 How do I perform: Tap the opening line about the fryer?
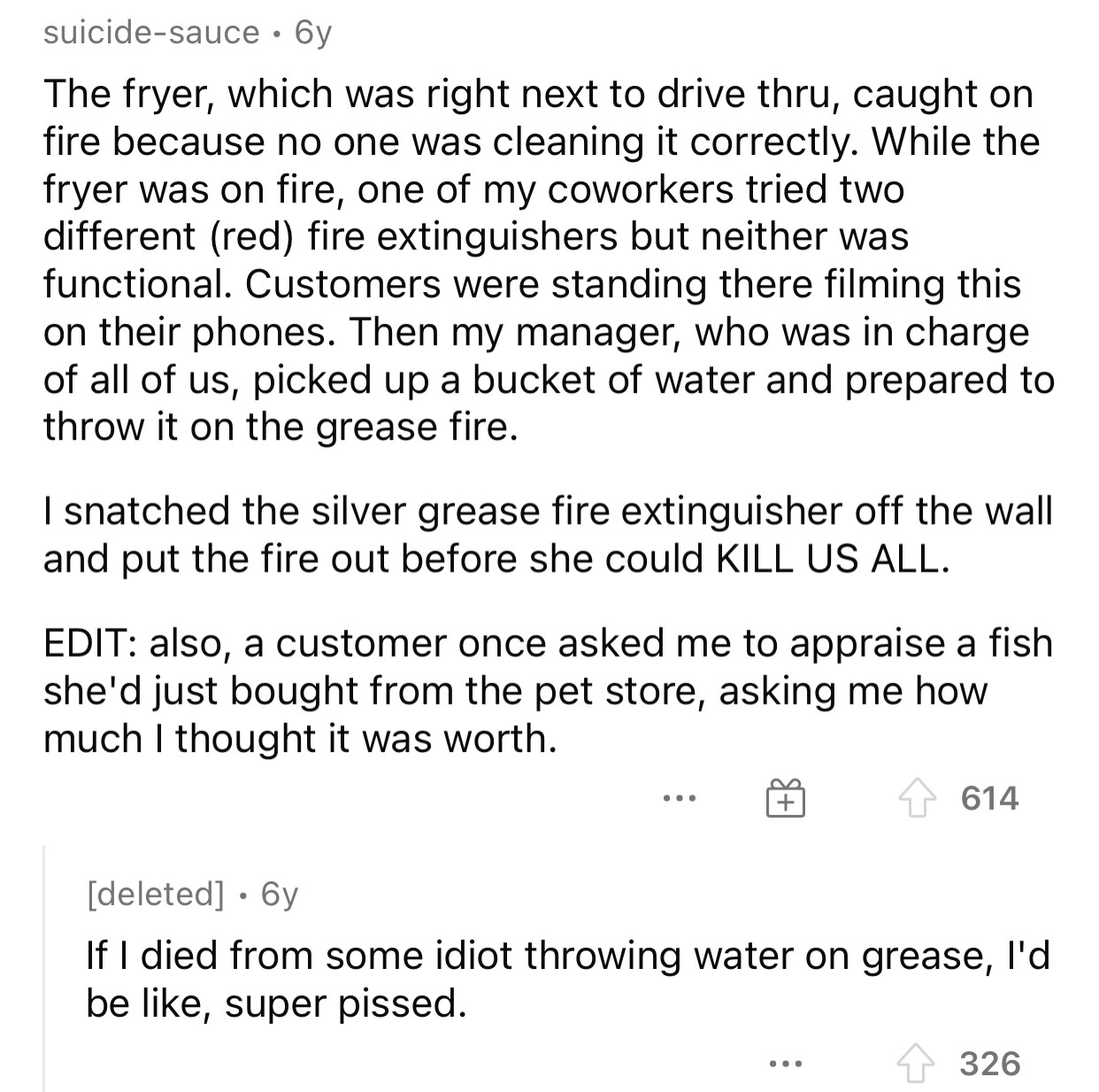point(538,95)
